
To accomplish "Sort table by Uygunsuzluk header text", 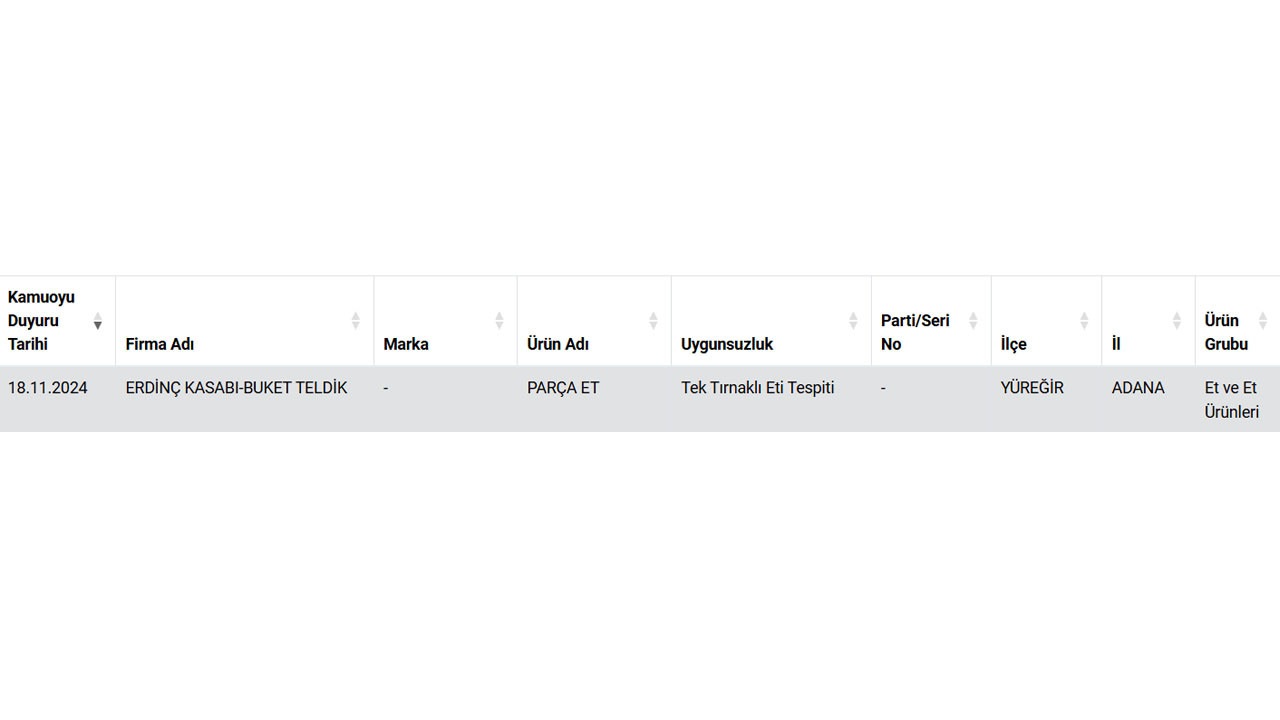I will [x=727, y=344].
